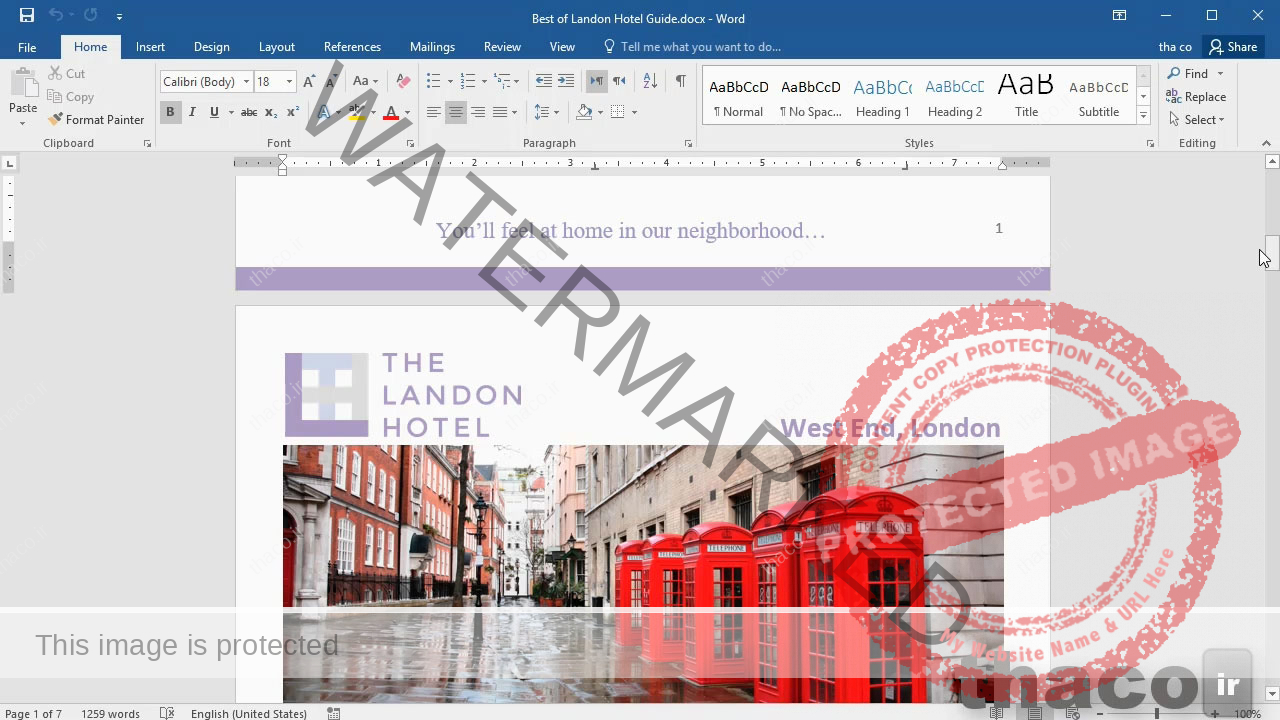Open the File menu

(27, 47)
